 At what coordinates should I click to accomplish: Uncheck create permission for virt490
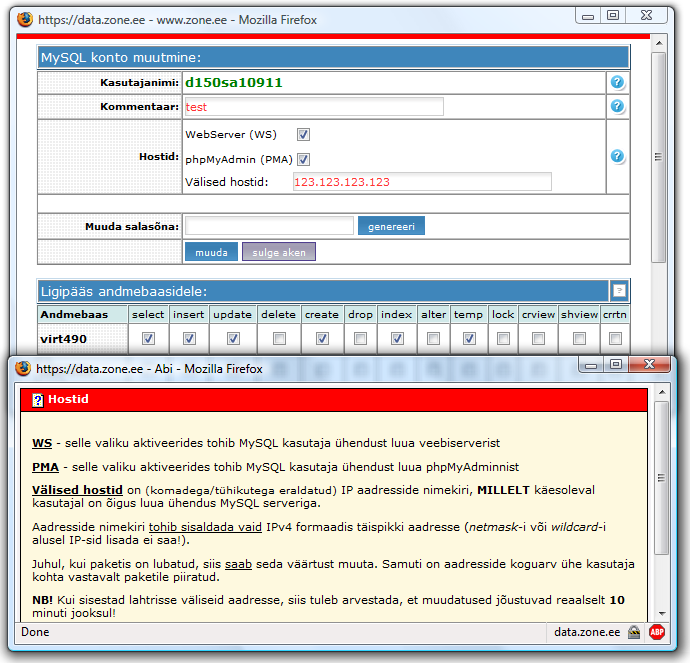point(322,338)
